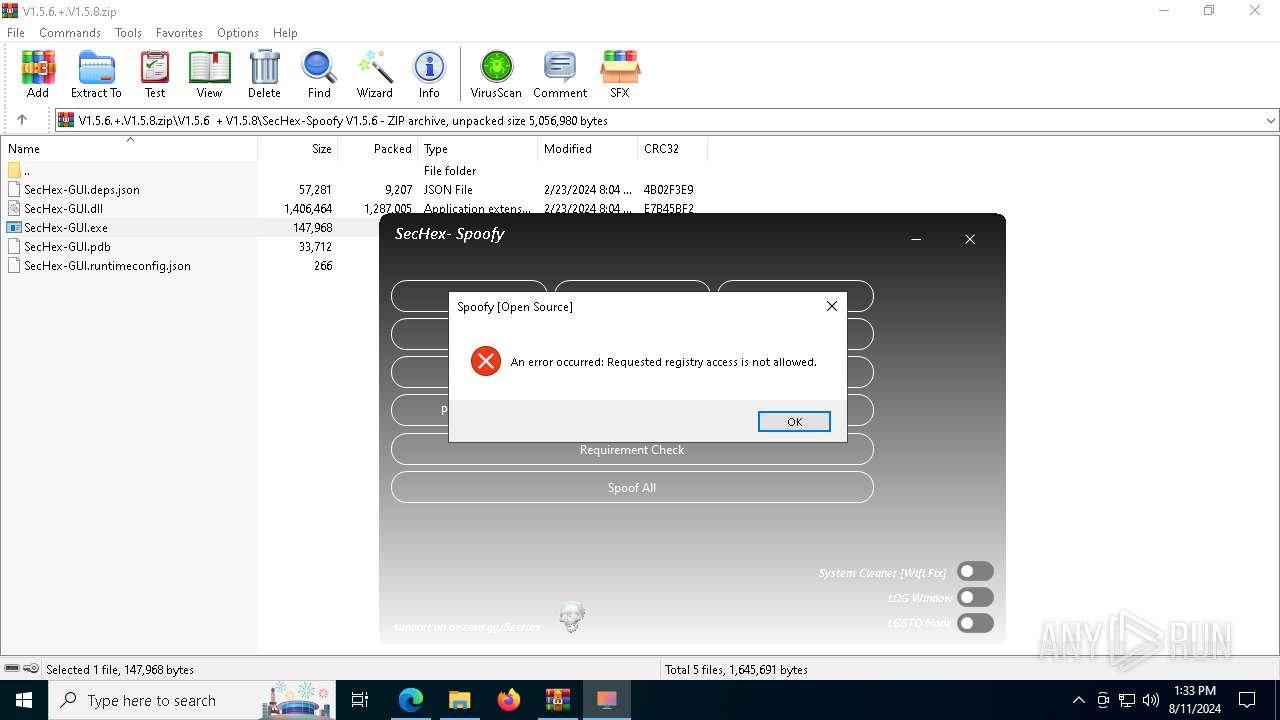Show archive Info icon

(429, 75)
